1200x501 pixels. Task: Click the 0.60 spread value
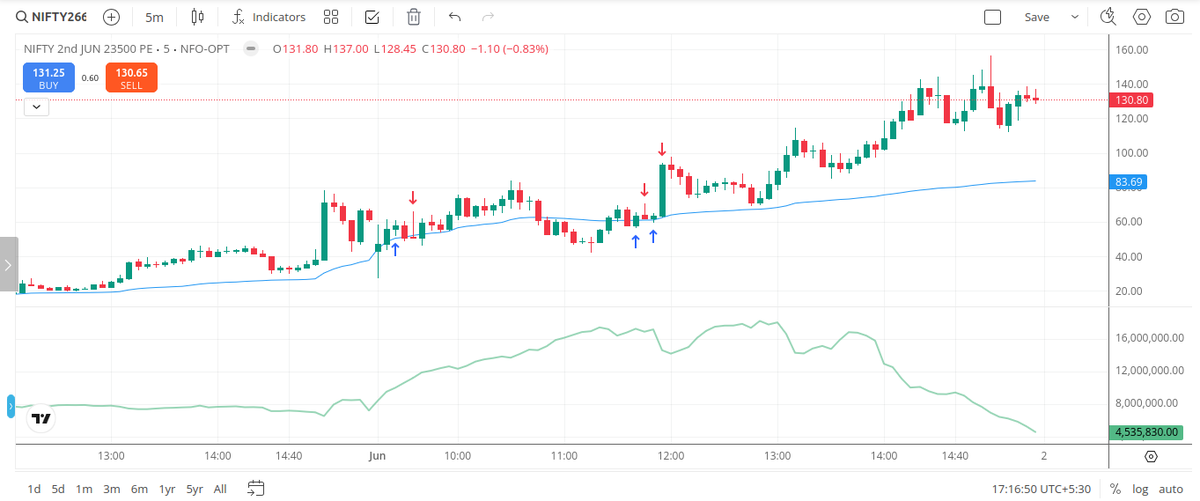pyautogui.click(x=90, y=78)
